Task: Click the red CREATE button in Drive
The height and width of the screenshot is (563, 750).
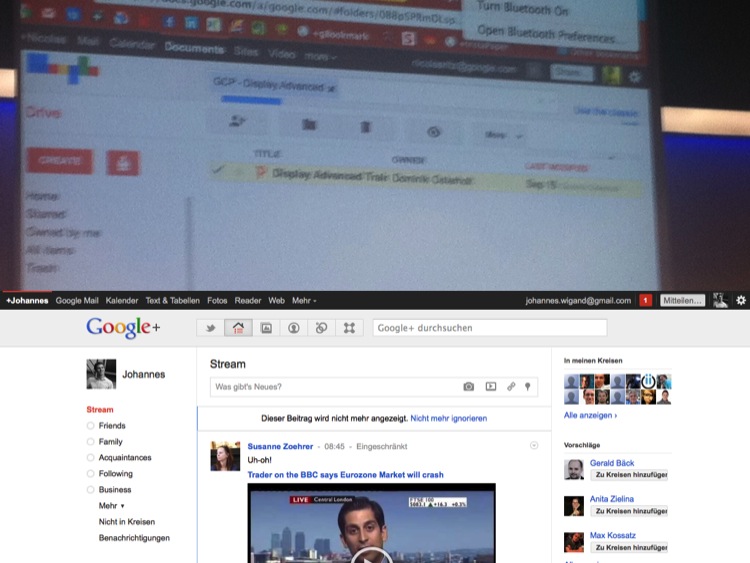Action: point(60,160)
